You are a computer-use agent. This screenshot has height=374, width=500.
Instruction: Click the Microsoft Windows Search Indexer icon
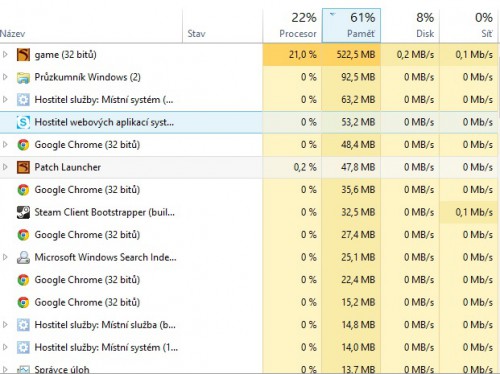click(23, 257)
